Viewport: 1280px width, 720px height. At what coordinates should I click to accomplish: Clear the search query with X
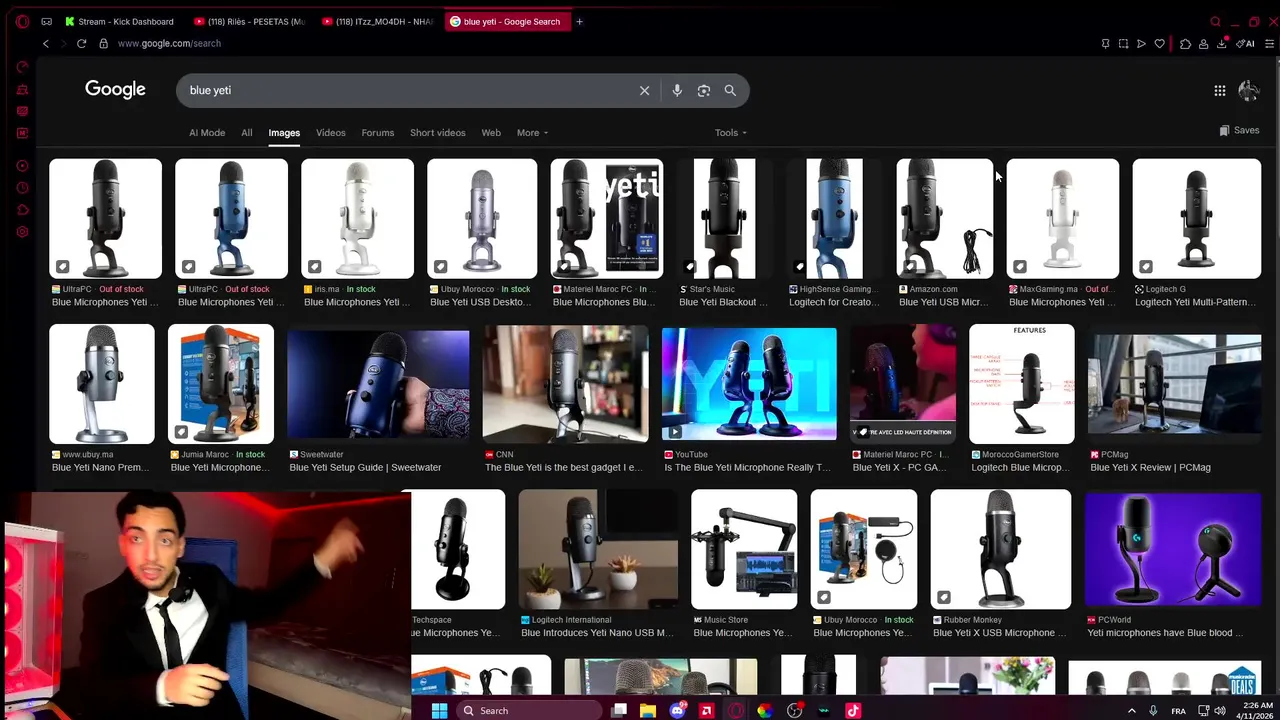(644, 90)
